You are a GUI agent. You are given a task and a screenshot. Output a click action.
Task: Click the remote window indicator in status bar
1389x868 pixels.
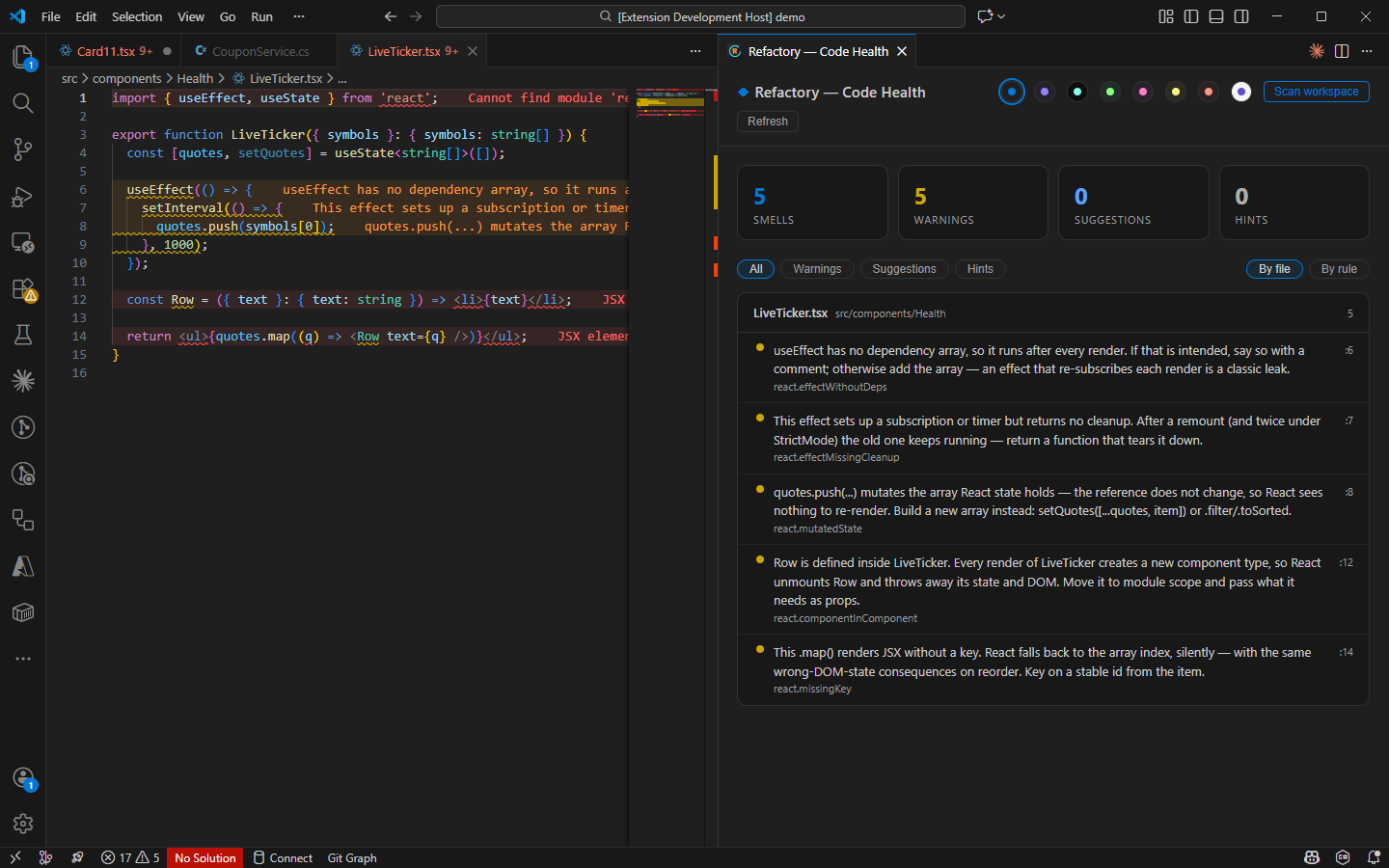click(15, 857)
